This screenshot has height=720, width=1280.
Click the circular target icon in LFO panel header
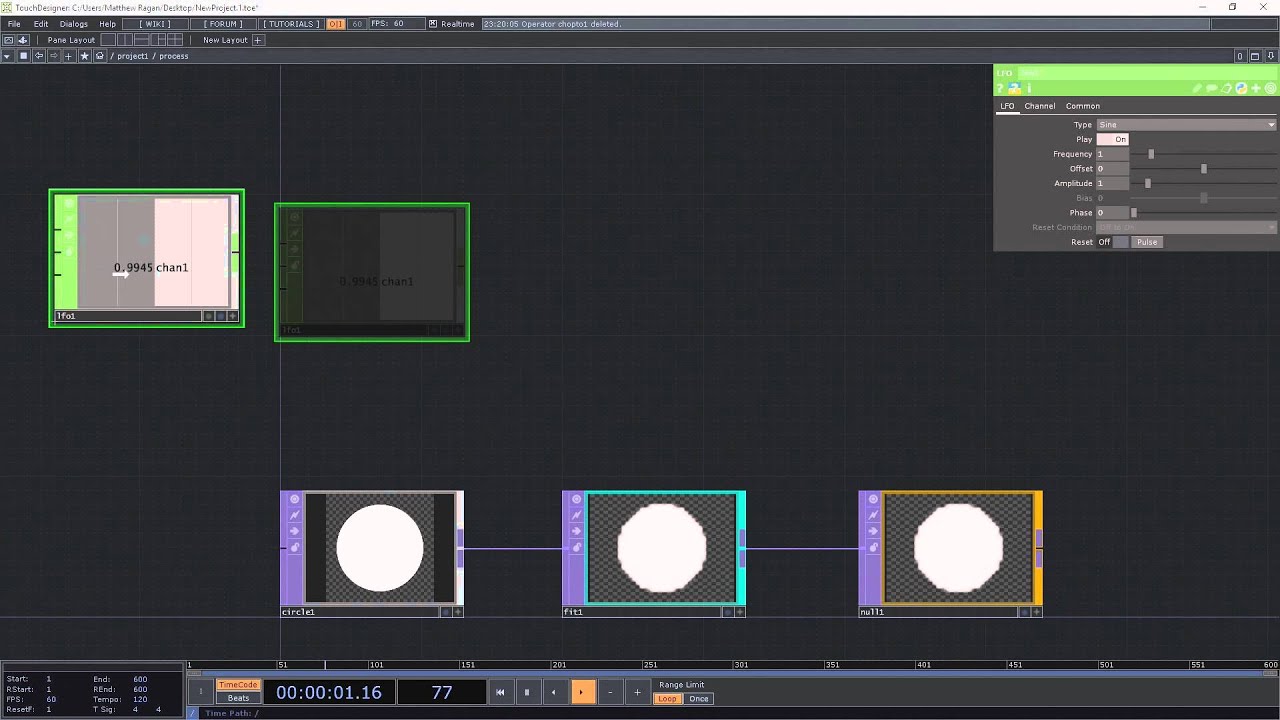coord(1271,88)
